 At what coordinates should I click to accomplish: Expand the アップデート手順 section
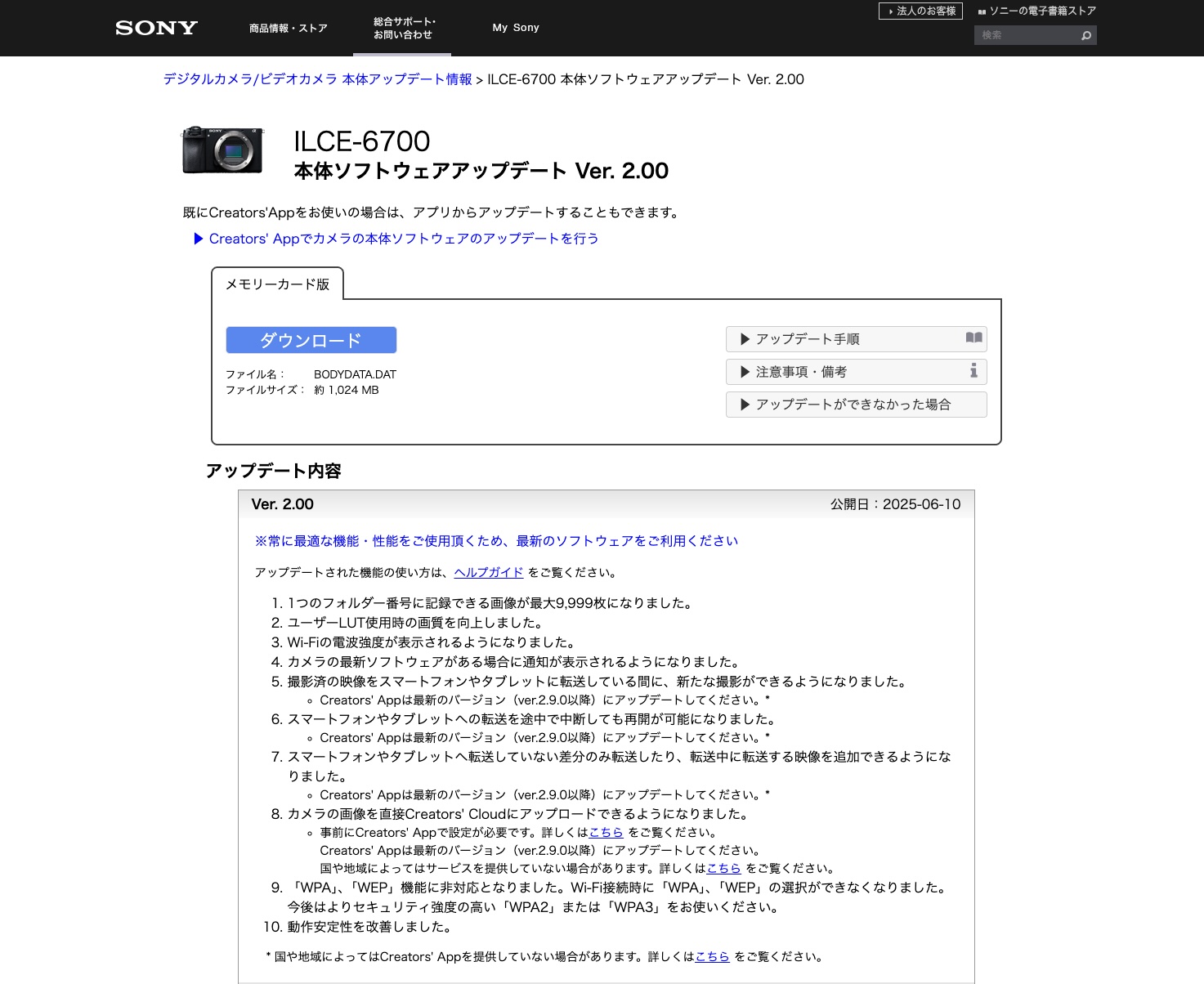click(856, 339)
